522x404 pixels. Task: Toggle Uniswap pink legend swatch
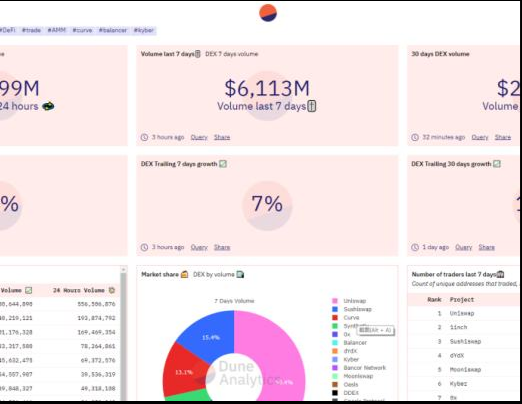(335, 301)
